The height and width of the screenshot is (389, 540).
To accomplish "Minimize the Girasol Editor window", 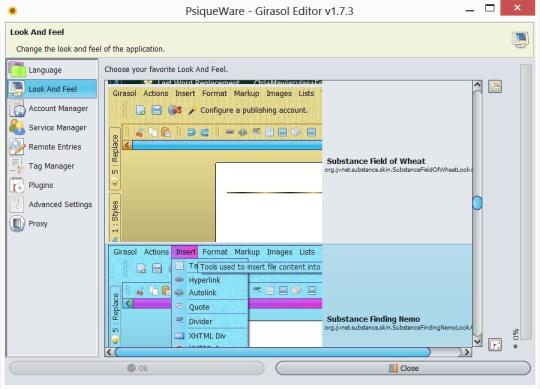I will 470,10.
